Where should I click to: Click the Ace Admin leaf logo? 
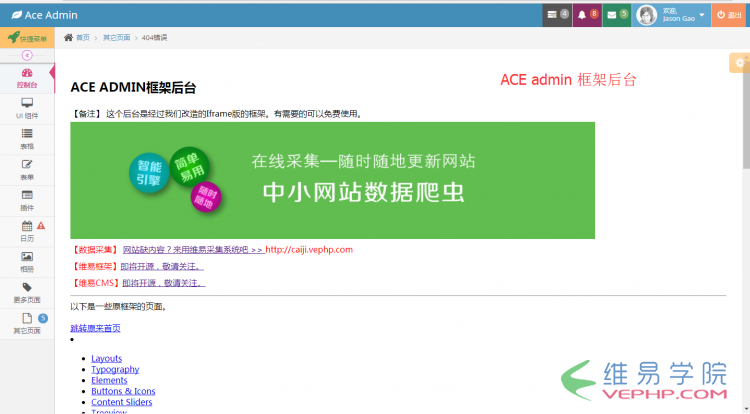[17, 15]
